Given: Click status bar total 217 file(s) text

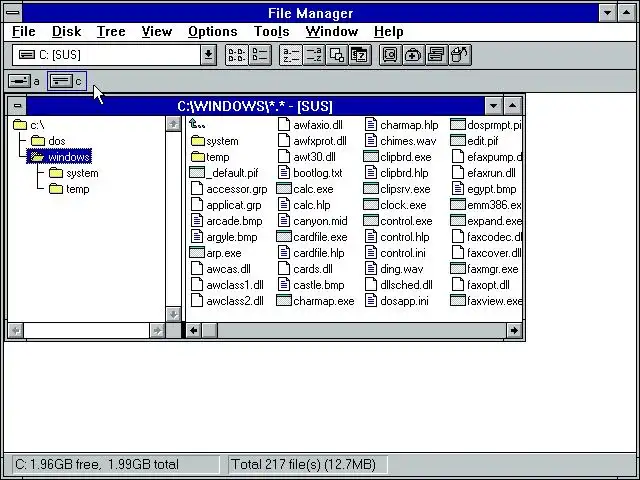Looking at the screenshot, I should coord(303,464).
